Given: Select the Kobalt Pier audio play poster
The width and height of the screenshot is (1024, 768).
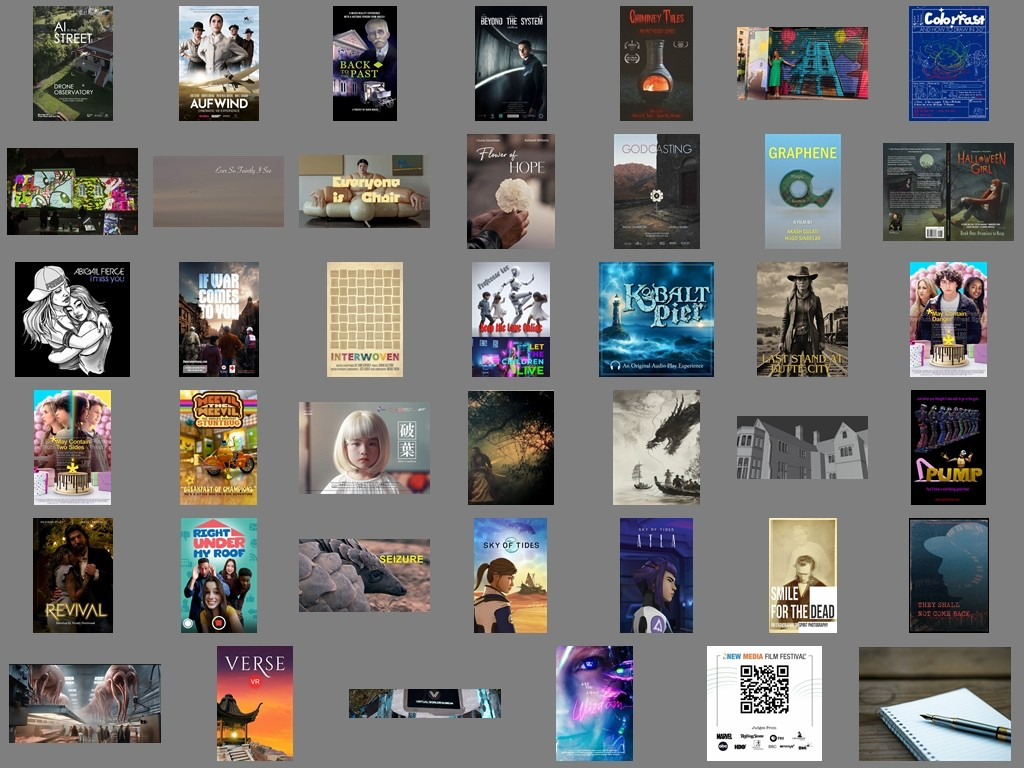Looking at the screenshot, I should coord(656,319).
